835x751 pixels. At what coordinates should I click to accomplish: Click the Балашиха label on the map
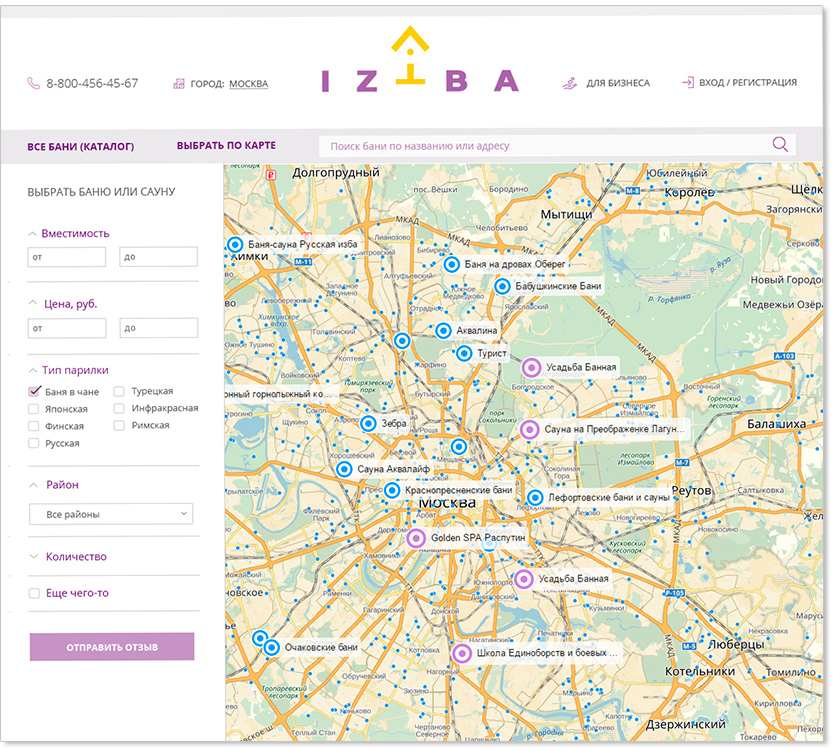point(776,425)
